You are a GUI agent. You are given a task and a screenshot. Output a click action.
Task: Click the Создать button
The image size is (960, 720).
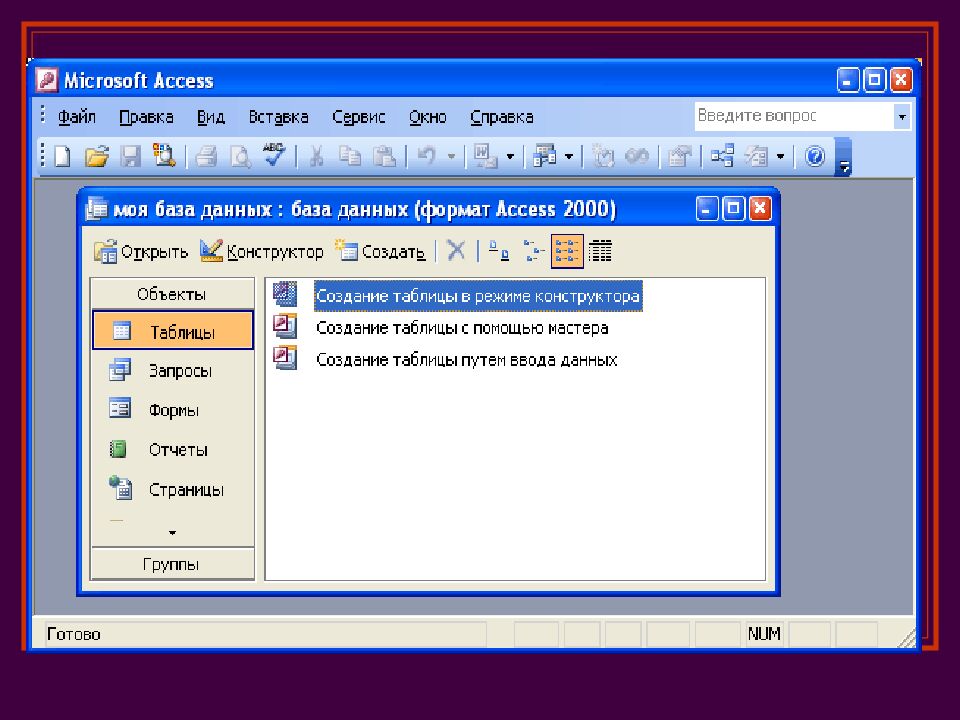click(x=380, y=252)
